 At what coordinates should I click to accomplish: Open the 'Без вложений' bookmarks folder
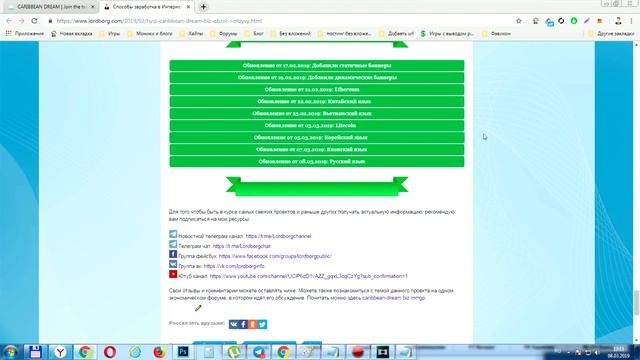tap(291, 33)
